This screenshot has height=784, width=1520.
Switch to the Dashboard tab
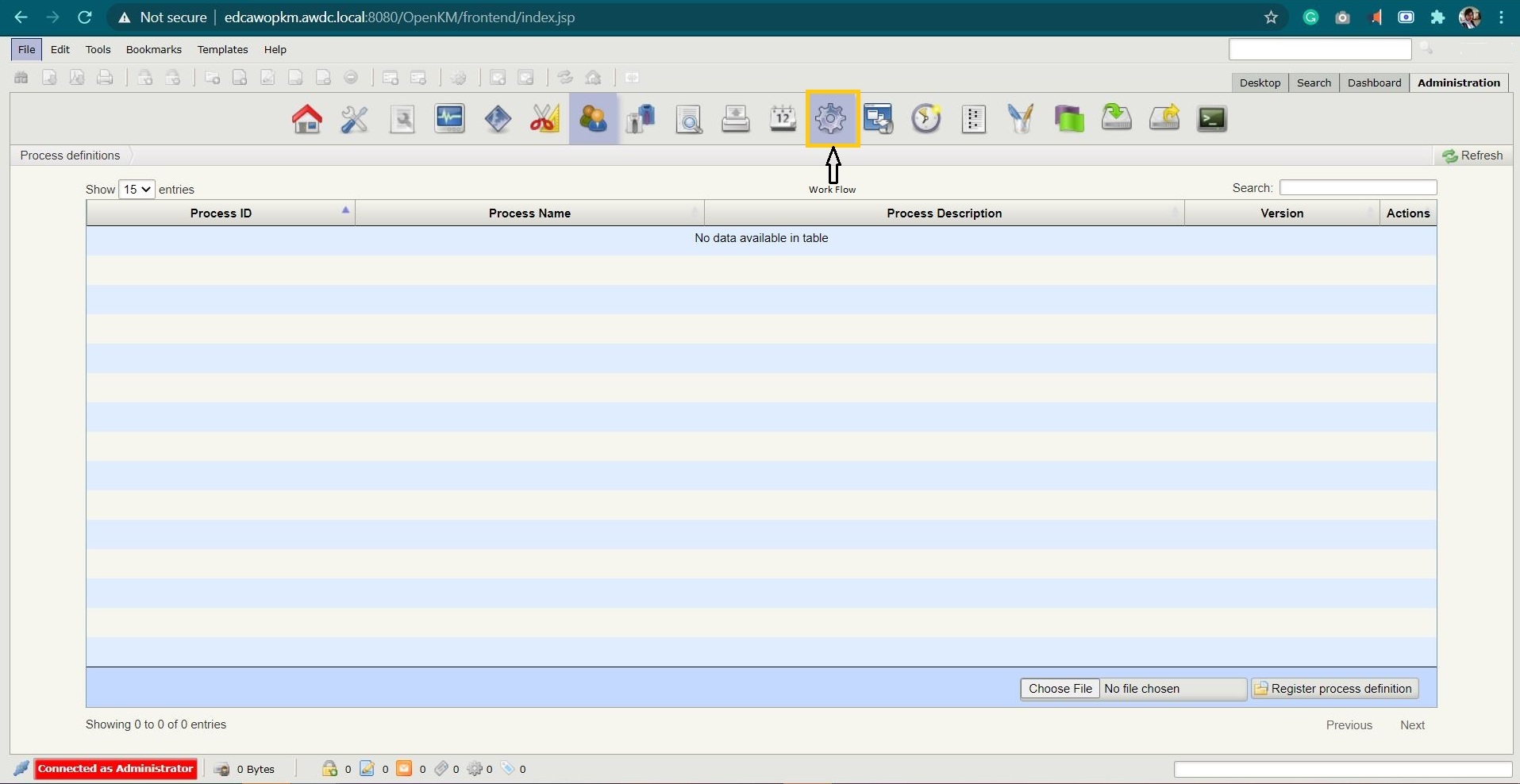click(1374, 83)
